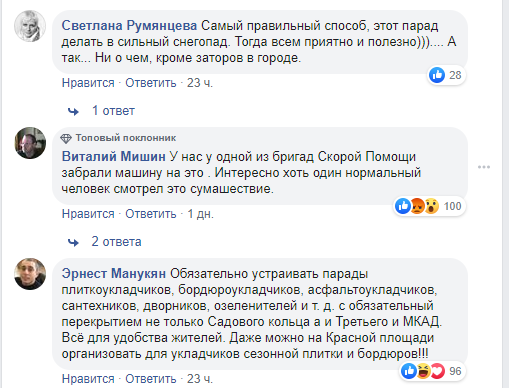This screenshot has width=509, height=388.
Task: Click Ответить under Светлана Румянцева's comment
Action: [151, 83]
